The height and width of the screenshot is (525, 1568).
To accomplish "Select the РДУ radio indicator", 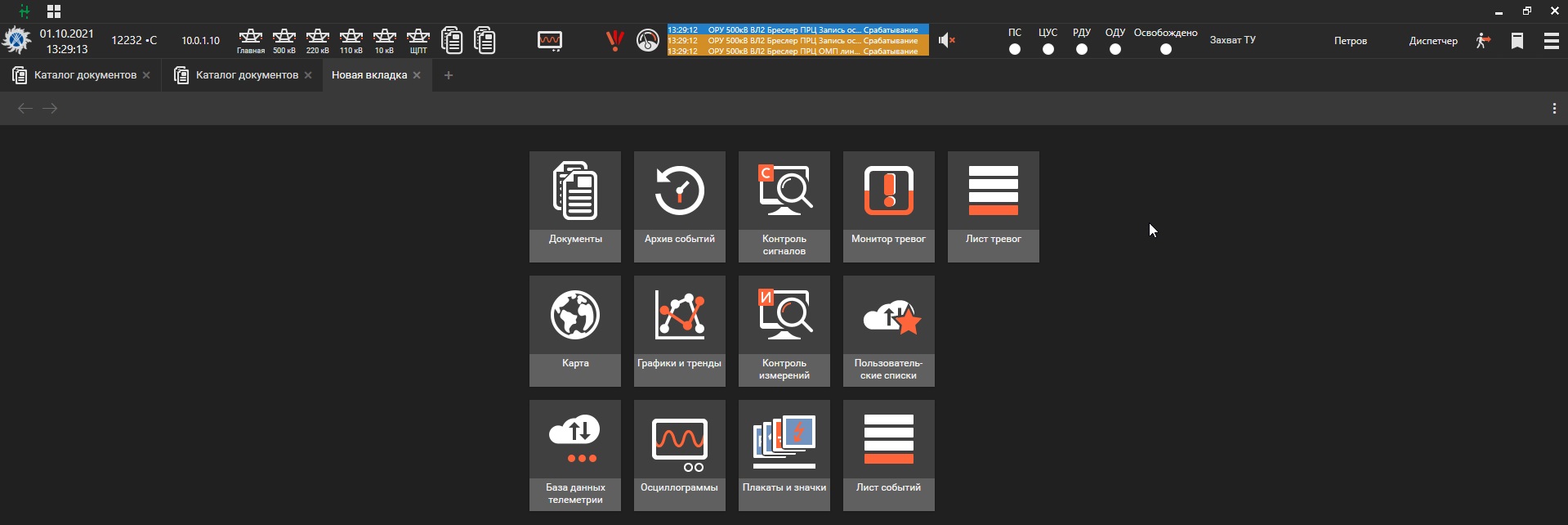I will click(x=1082, y=49).
